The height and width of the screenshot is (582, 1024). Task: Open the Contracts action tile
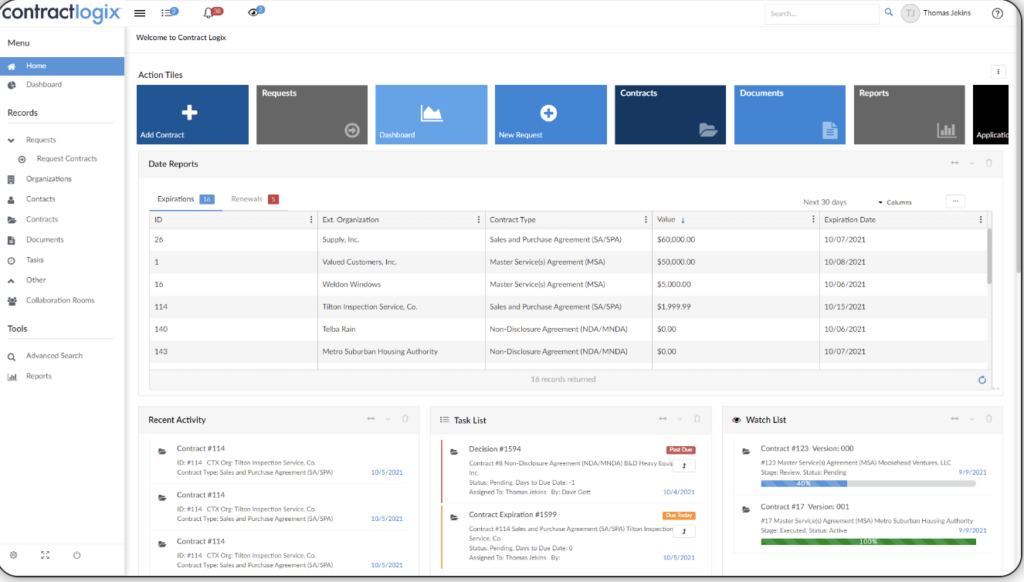[670, 114]
